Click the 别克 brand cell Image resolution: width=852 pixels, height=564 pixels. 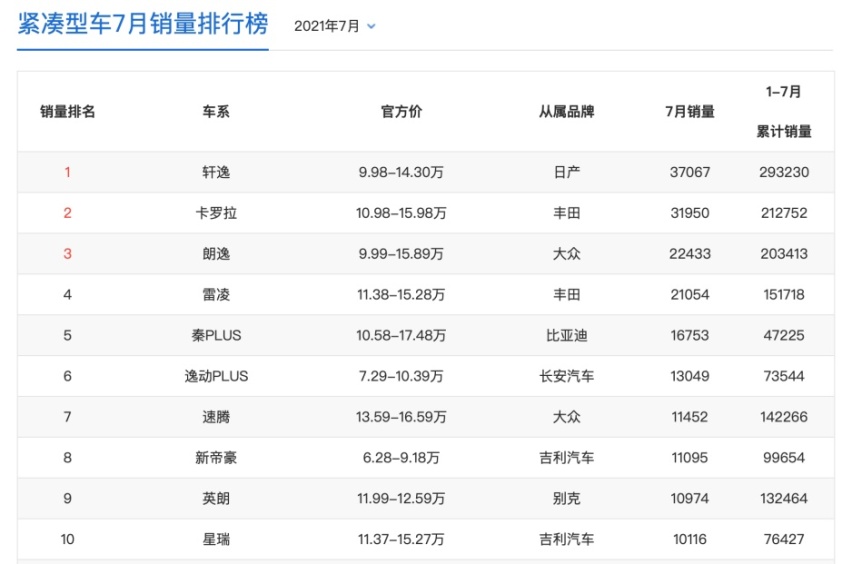(x=566, y=498)
